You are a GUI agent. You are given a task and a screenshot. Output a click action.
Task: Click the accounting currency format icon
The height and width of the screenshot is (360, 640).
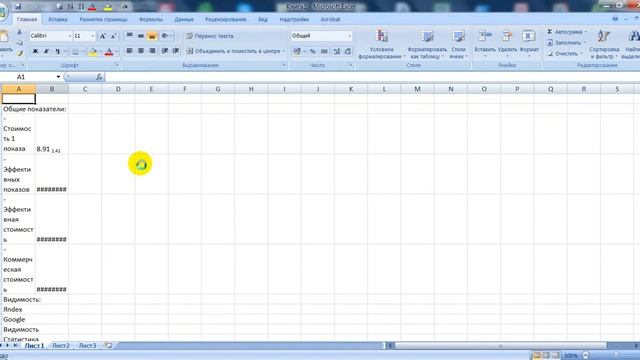point(297,51)
